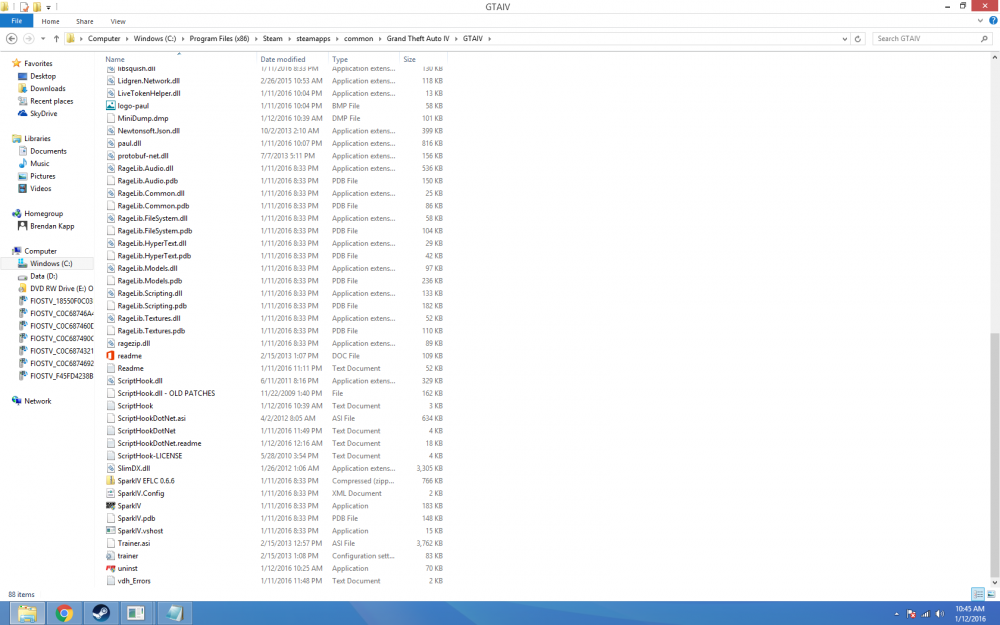Select uninst application icon
This screenshot has width=1000, height=625.
point(110,568)
